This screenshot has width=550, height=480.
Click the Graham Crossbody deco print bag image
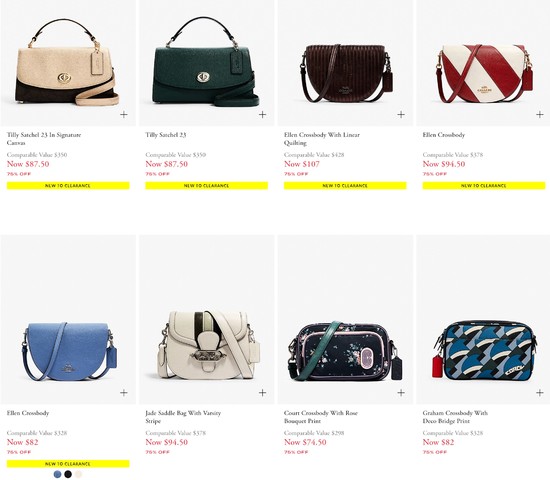pos(484,349)
